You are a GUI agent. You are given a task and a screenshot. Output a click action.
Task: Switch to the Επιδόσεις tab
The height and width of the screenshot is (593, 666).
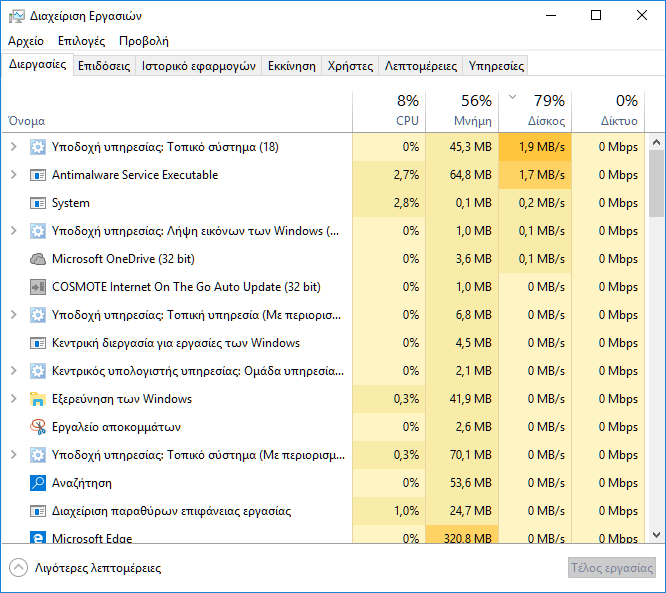tap(104, 66)
